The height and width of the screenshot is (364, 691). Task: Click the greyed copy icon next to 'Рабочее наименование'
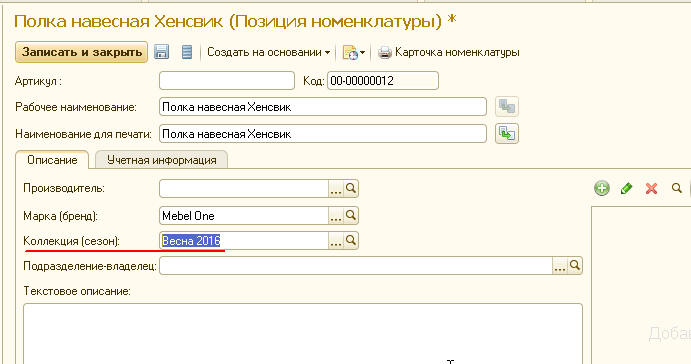(x=507, y=107)
